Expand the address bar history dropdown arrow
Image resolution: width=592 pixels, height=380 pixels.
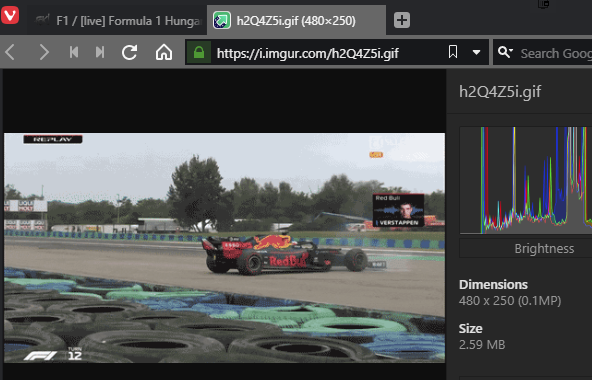click(x=476, y=53)
